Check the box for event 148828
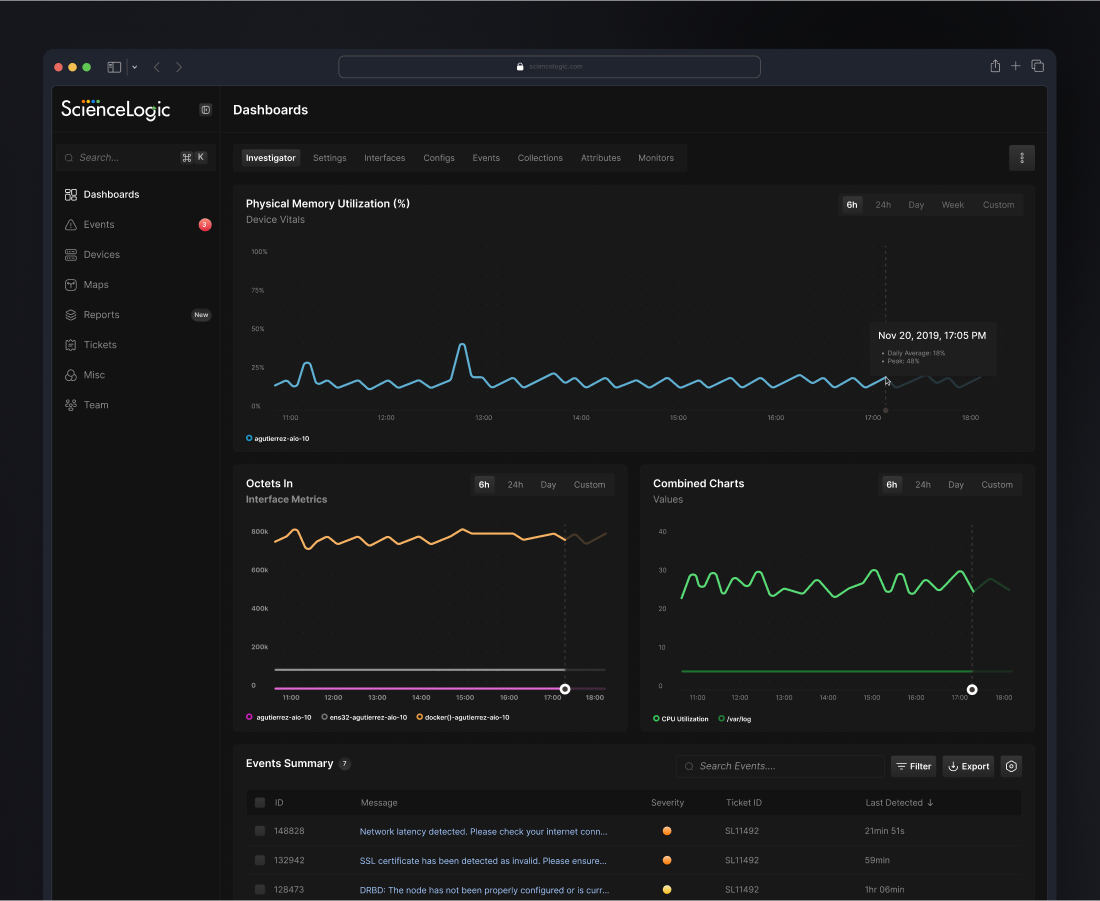 (x=260, y=831)
